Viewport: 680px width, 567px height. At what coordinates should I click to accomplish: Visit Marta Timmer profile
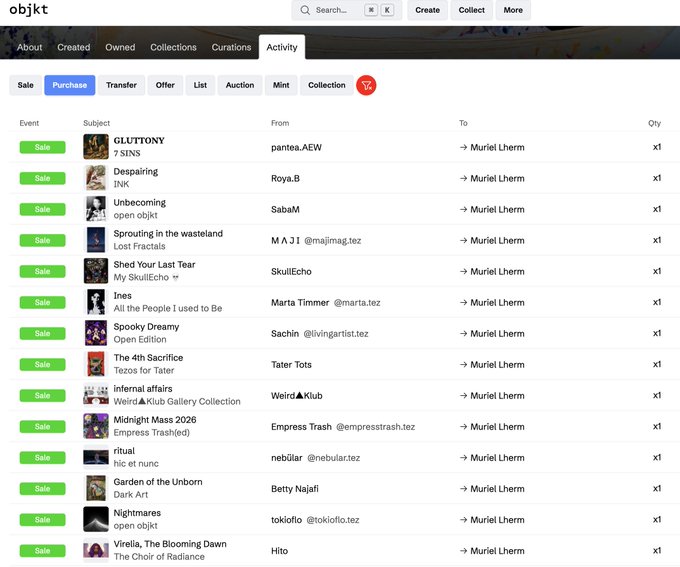[x=300, y=302]
